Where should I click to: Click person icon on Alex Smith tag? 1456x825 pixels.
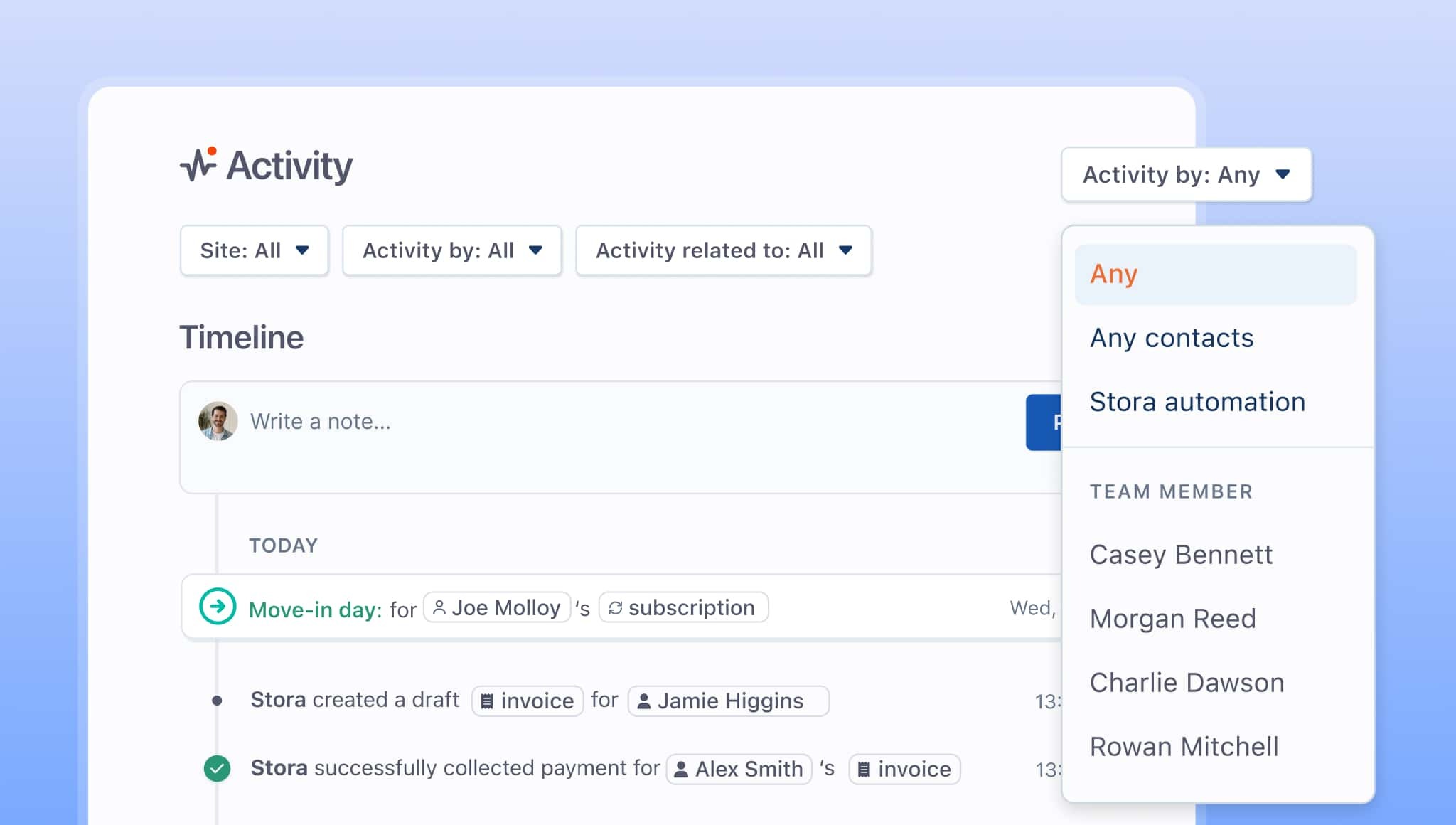[x=681, y=769]
